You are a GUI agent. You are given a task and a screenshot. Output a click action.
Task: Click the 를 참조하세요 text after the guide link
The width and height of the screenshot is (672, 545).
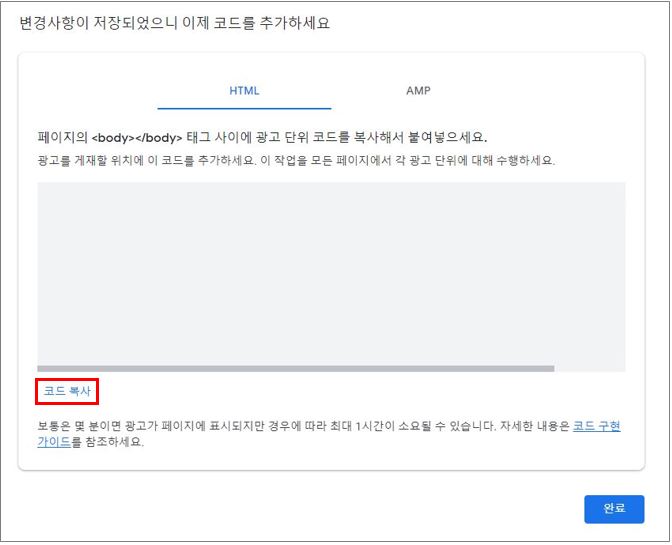[108, 442]
